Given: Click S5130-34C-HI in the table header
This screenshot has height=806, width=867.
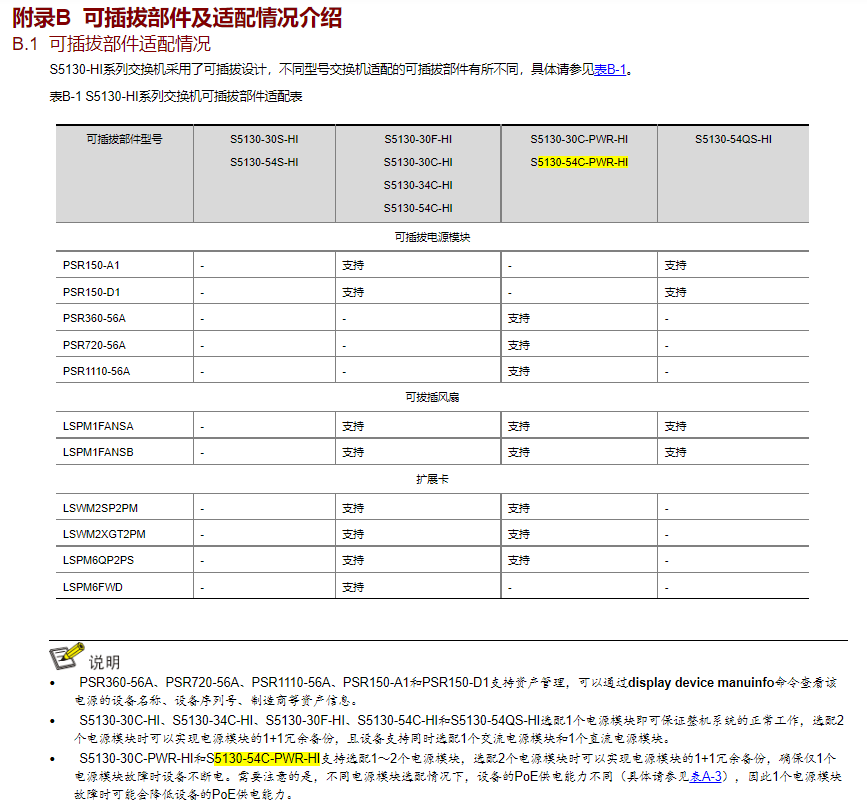Looking at the screenshot, I should tap(418, 185).
